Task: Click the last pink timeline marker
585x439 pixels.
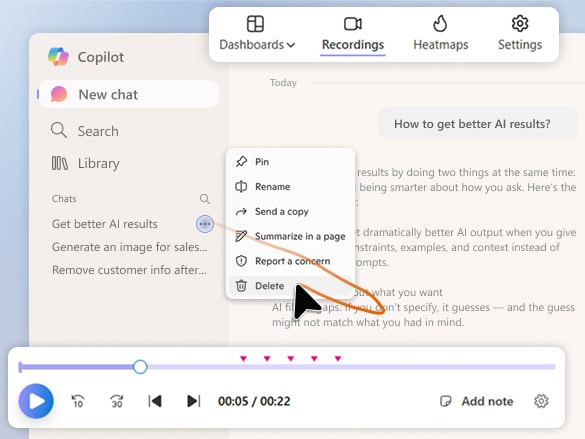Action: 338,358
